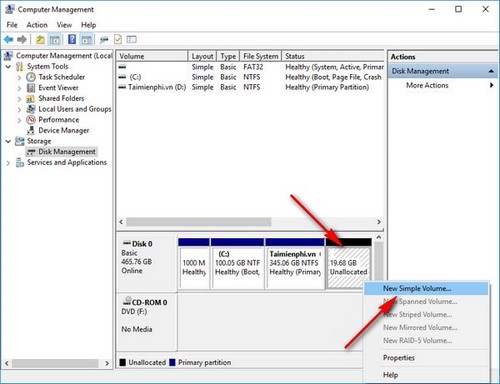Open the Help menu in menu bar

pyautogui.click(x=88, y=25)
